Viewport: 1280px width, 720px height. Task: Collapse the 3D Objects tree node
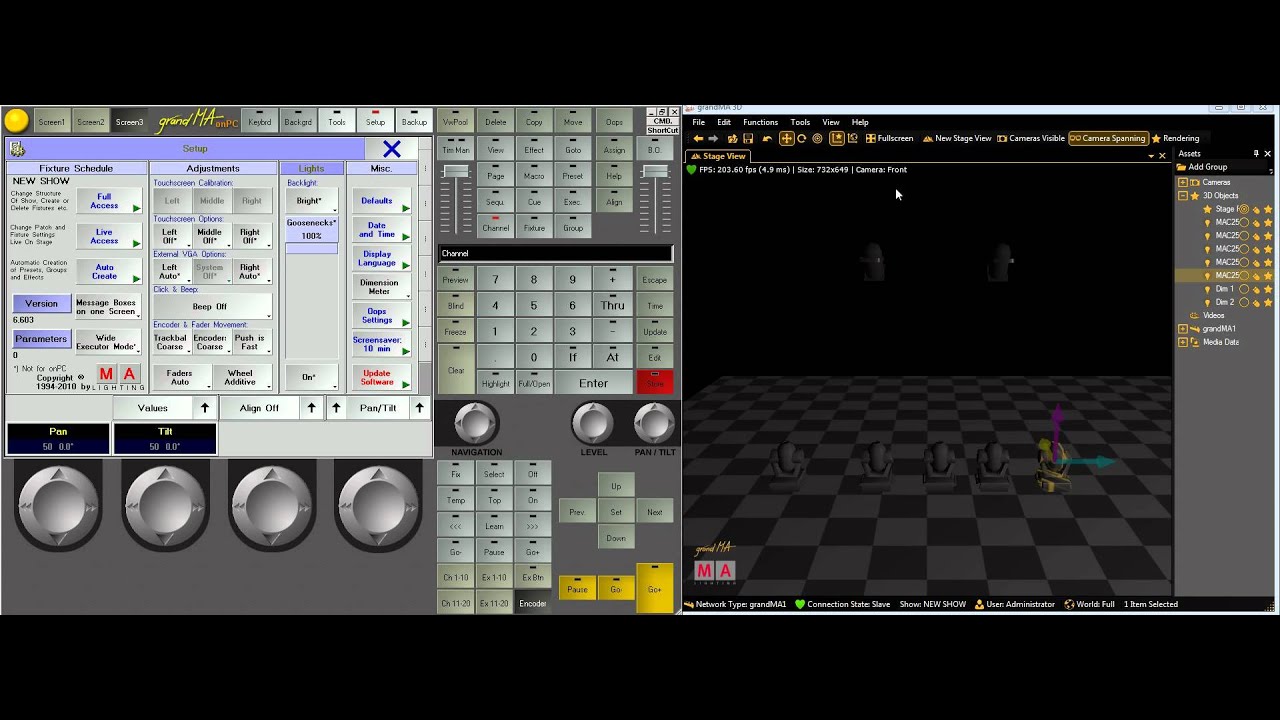(x=1183, y=196)
